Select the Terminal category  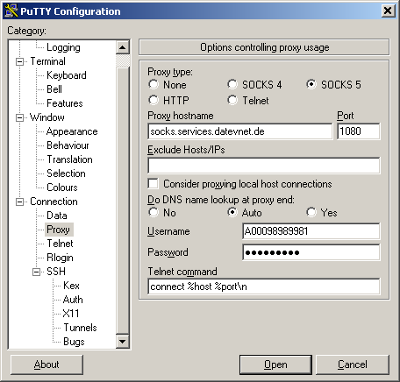[x=48, y=61]
